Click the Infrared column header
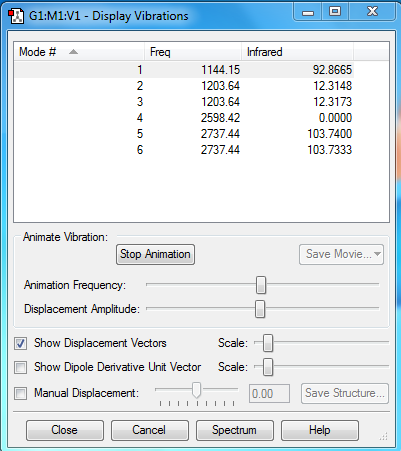Image resolution: width=401 pixels, height=451 pixels. (297, 52)
